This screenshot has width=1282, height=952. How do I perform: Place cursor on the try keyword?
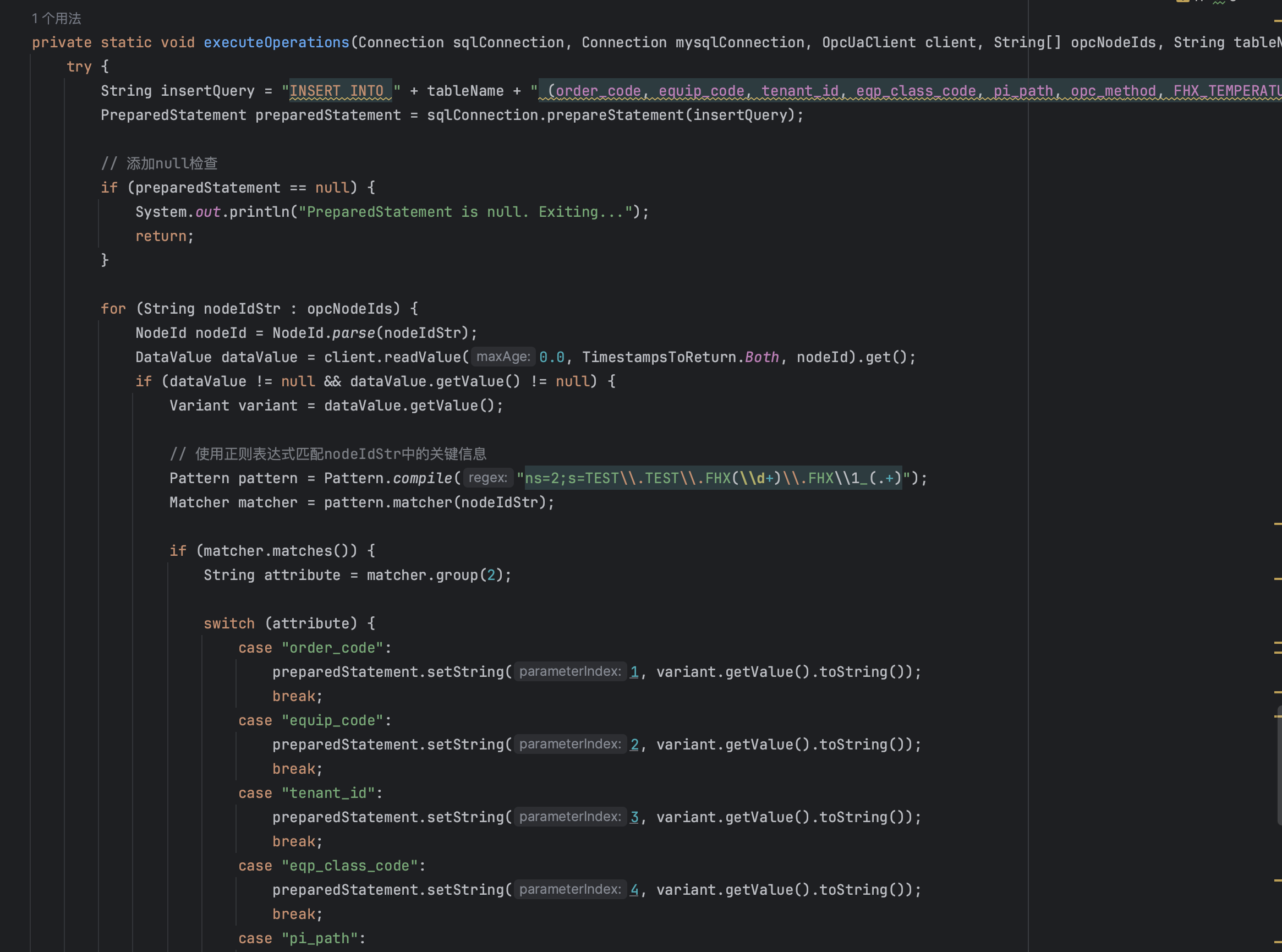click(x=79, y=67)
